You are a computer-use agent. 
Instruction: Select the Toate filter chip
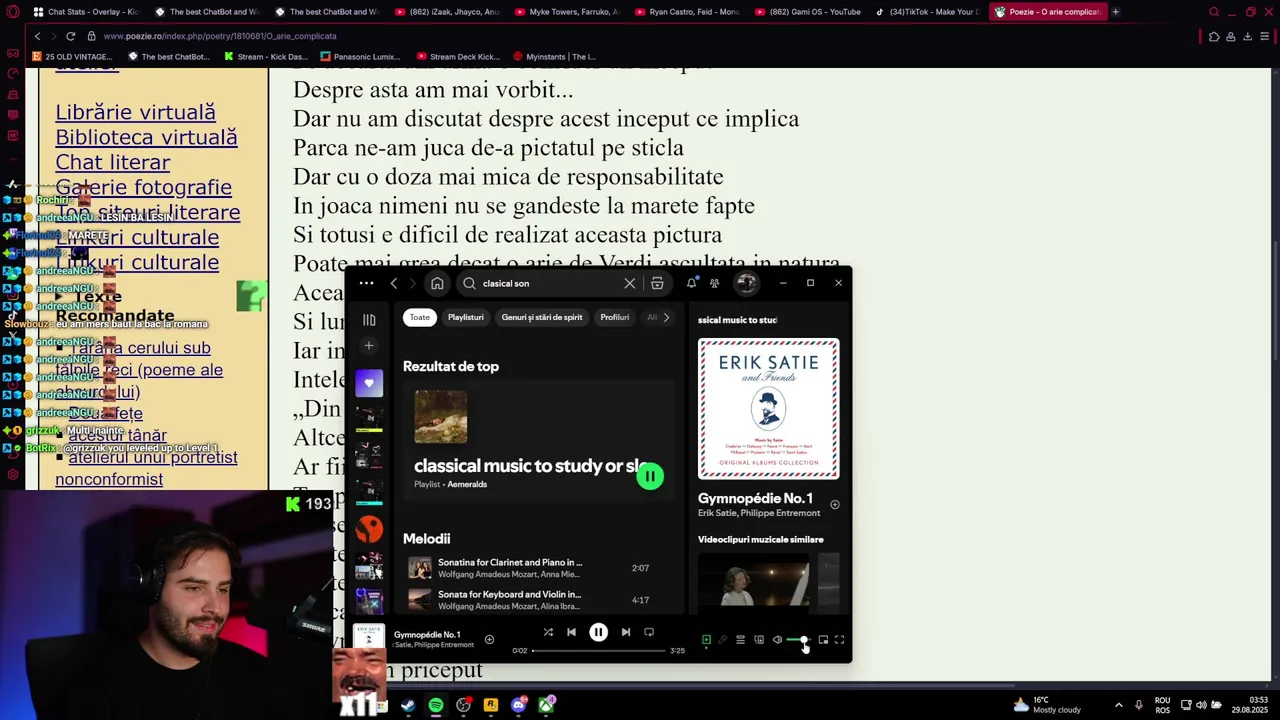pyautogui.click(x=419, y=317)
